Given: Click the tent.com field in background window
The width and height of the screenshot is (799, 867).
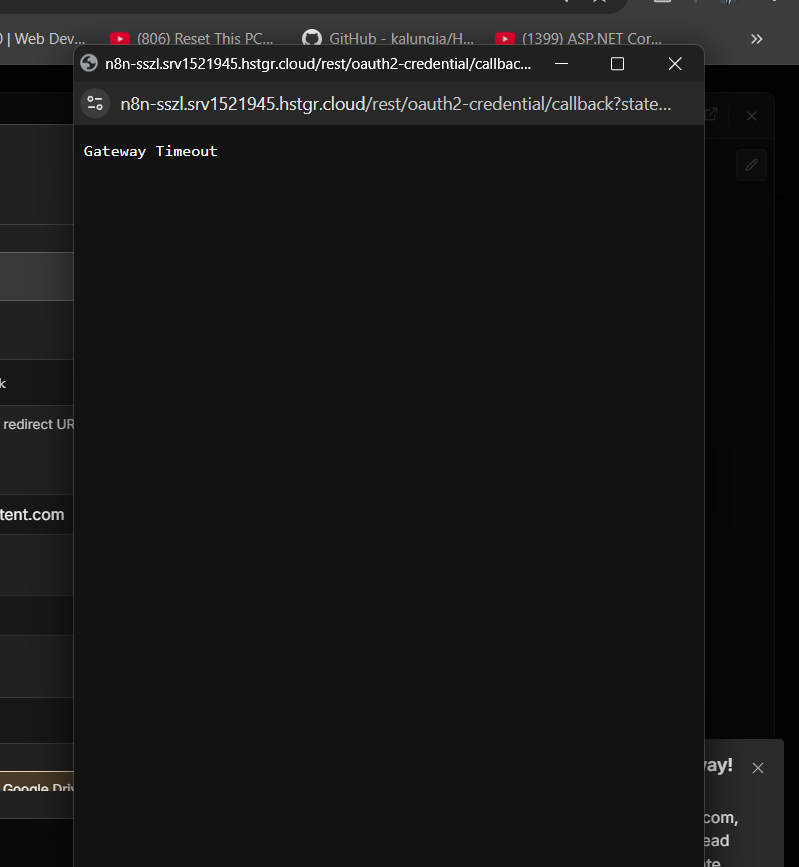Looking at the screenshot, I should 36,514.
